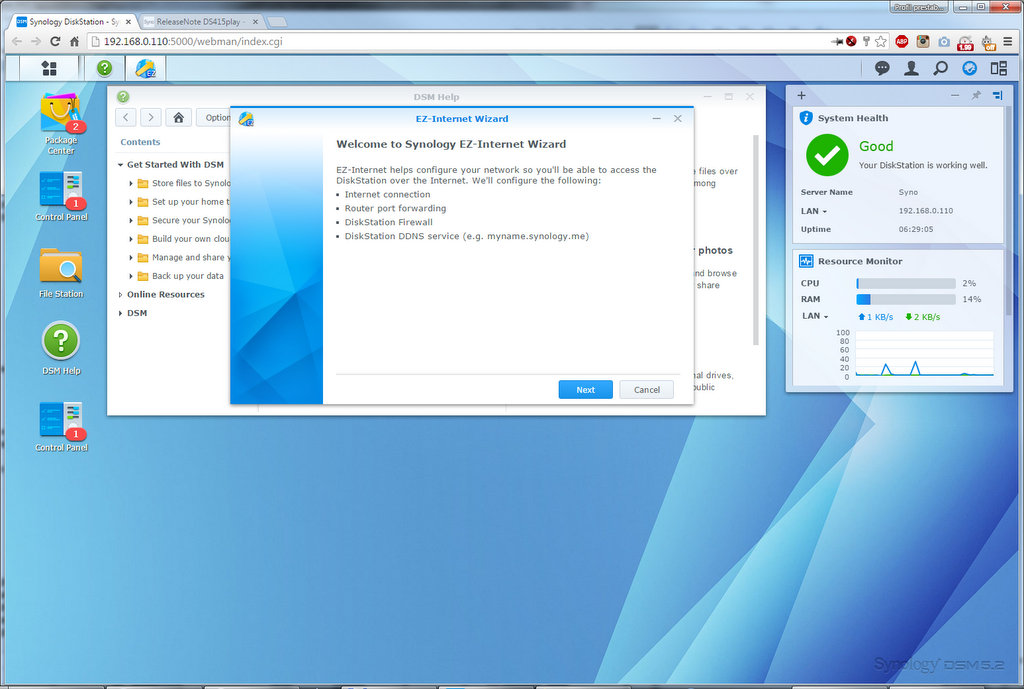The height and width of the screenshot is (689, 1024).
Task: Expand the DSM help contents node
Action: pyautogui.click(x=120, y=313)
